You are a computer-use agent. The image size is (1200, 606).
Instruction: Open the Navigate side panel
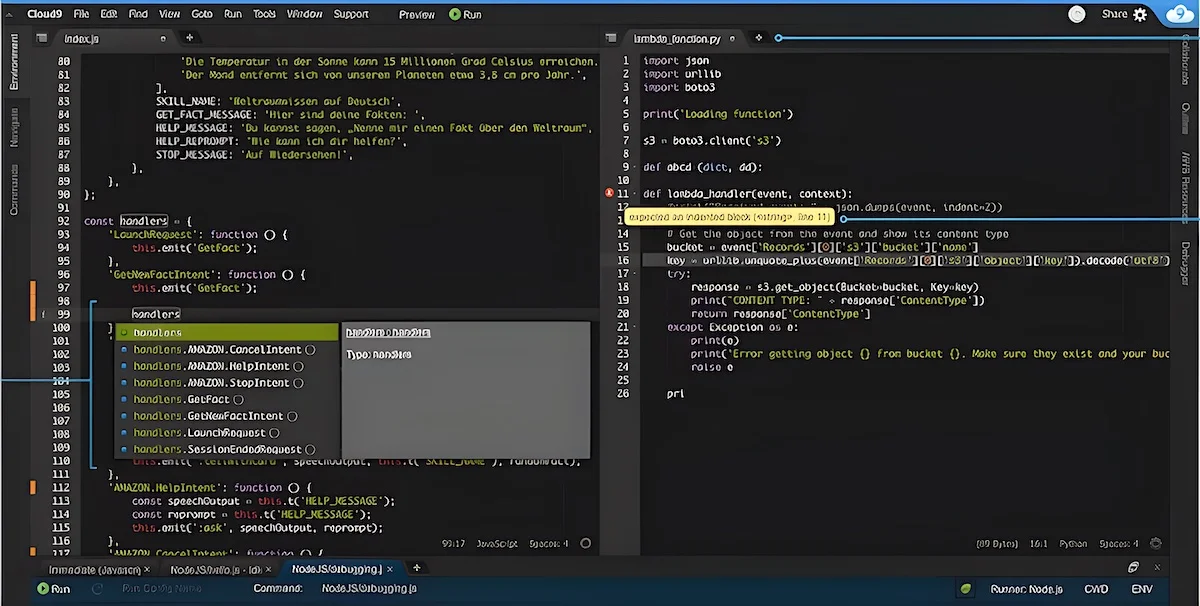[14, 128]
